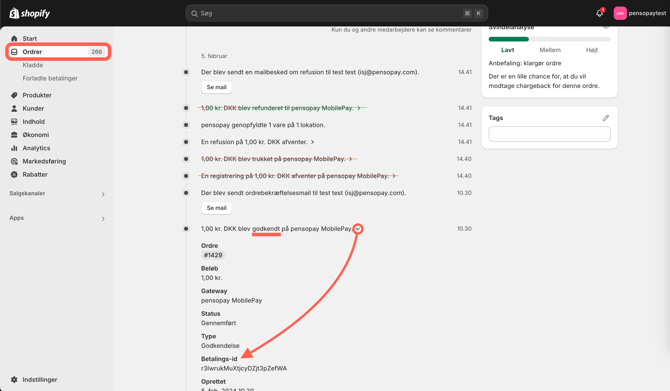Screen dimensions: 670x391
Task: Click 'pensopay genopfyldte 1 vare' entry
Action: [263, 125]
